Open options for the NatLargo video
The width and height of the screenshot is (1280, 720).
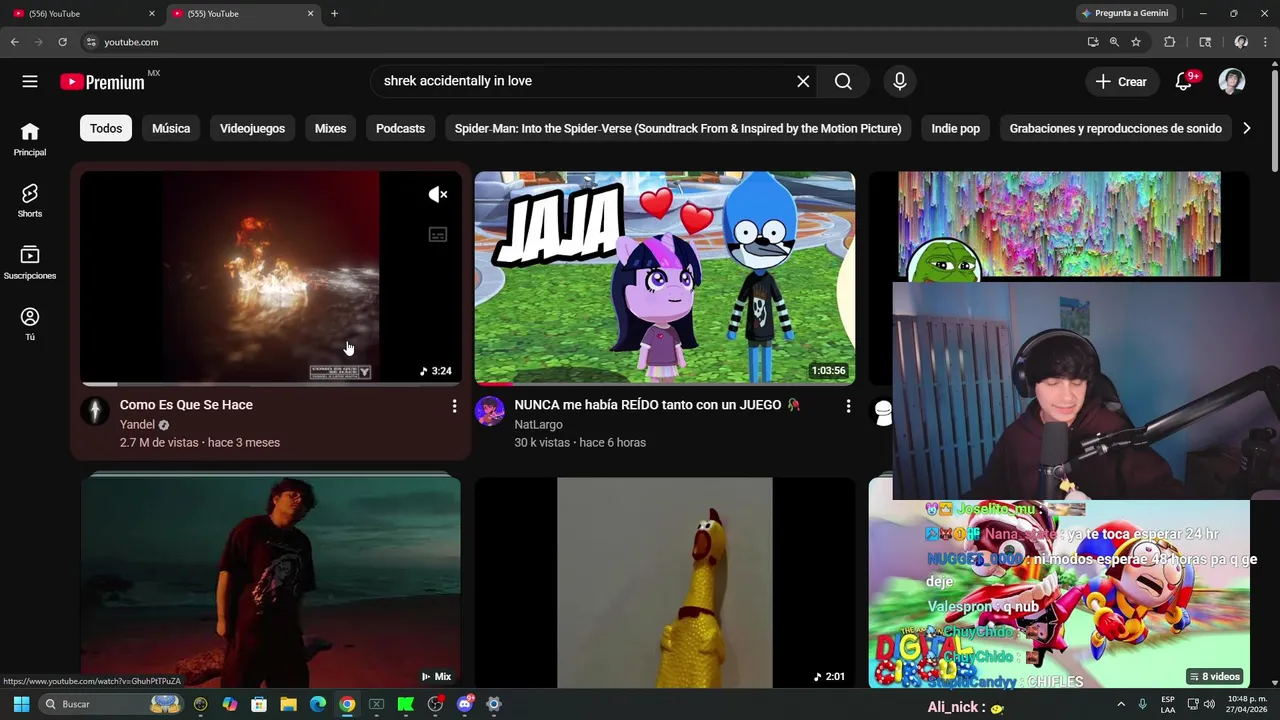(848, 406)
